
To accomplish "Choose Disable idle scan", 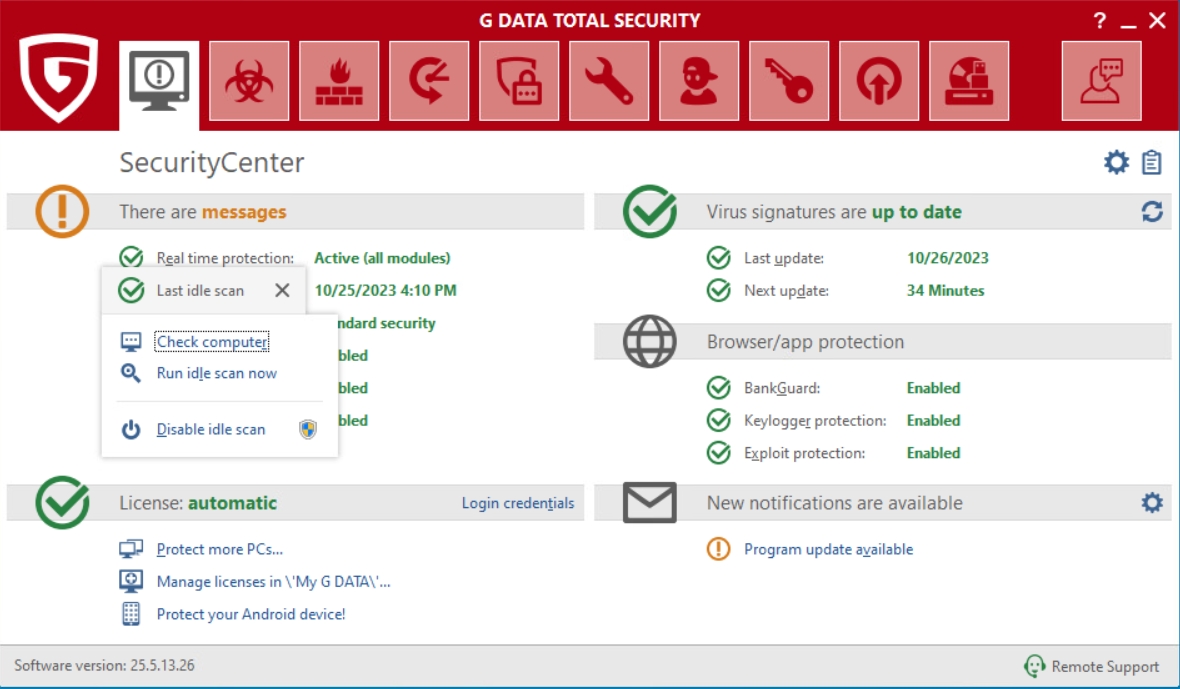I will click(x=211, y=429).
